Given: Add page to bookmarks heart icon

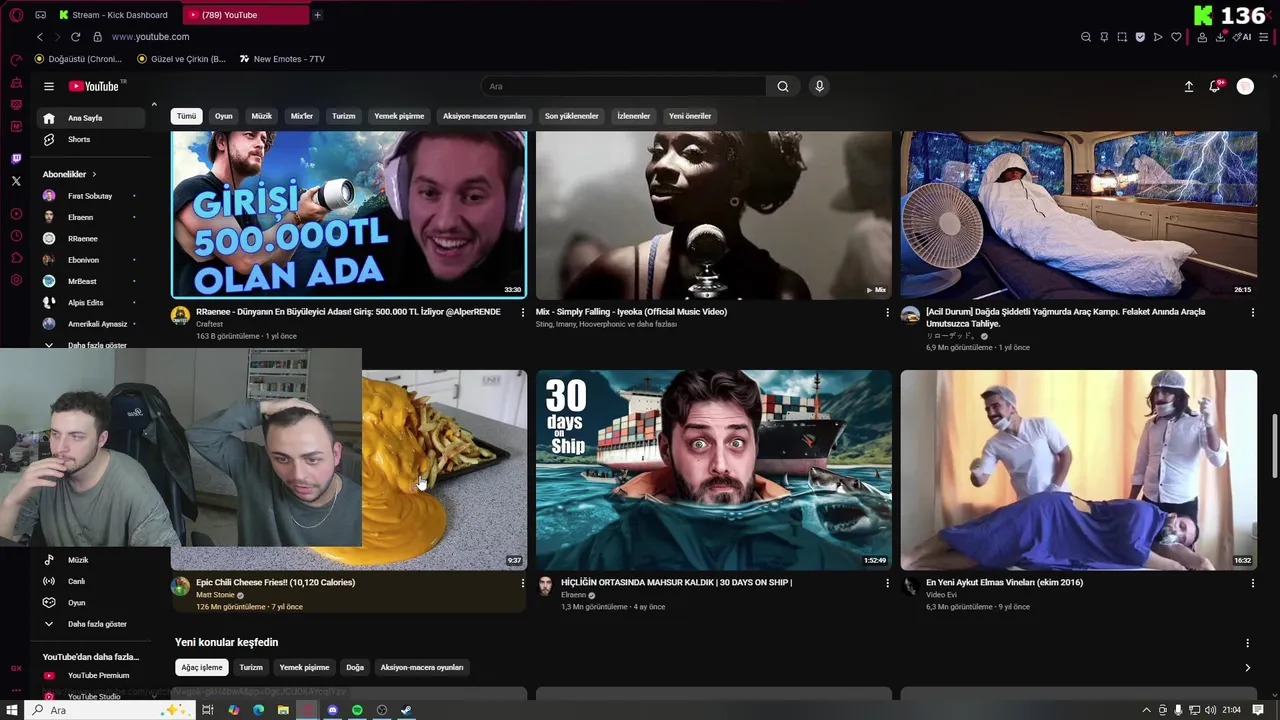Looking at the screenshot, I should tap(1176, 37).
